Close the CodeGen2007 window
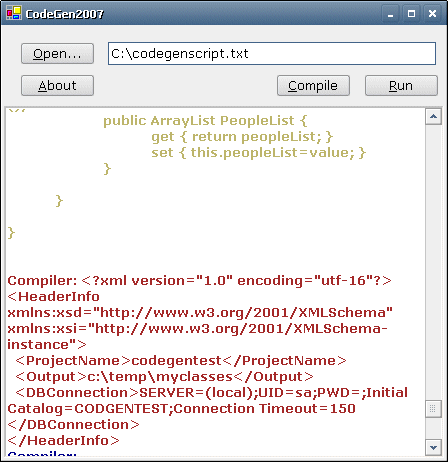The height and width of the screenshot is (462, 448). pyautogui.click(x=432, y=14)
